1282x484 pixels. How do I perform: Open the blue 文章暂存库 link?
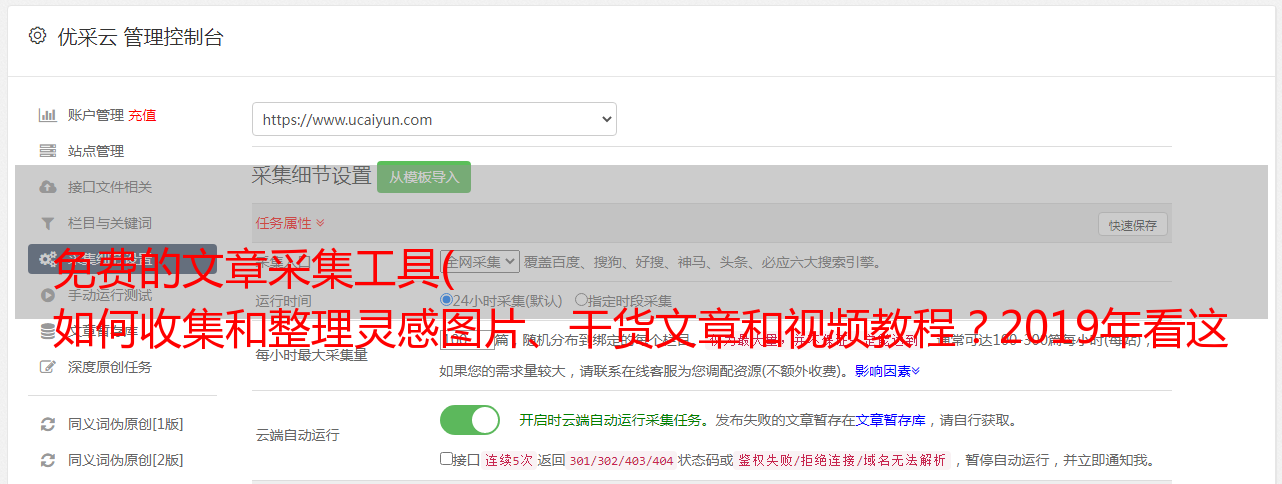(891, 420)
